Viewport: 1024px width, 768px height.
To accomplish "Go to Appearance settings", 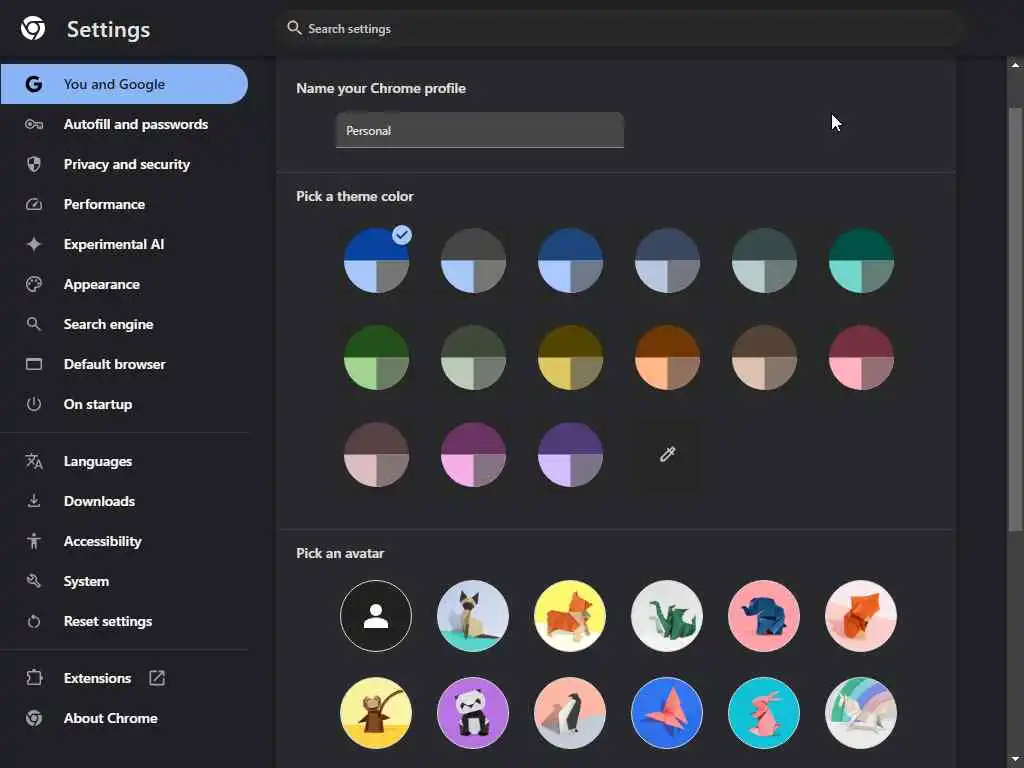I will tap(124, 284).
